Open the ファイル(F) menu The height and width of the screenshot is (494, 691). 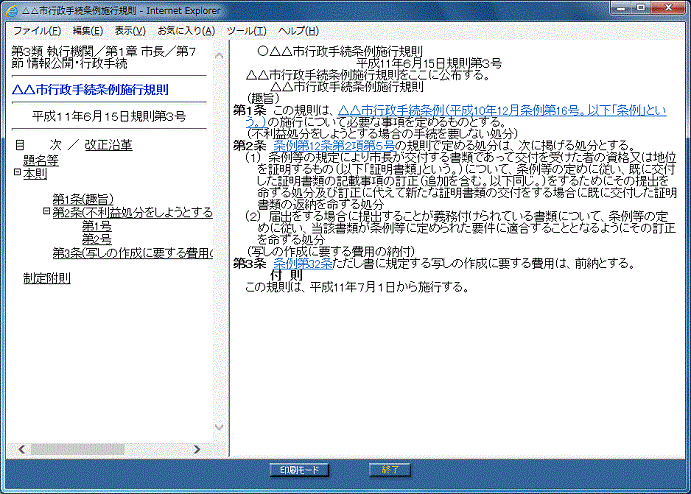point(35,31)
